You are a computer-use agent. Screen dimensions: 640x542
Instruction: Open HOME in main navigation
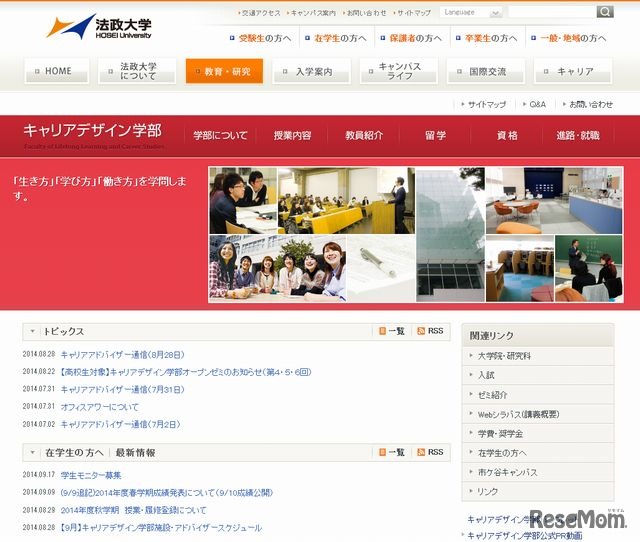click(56, 71)
